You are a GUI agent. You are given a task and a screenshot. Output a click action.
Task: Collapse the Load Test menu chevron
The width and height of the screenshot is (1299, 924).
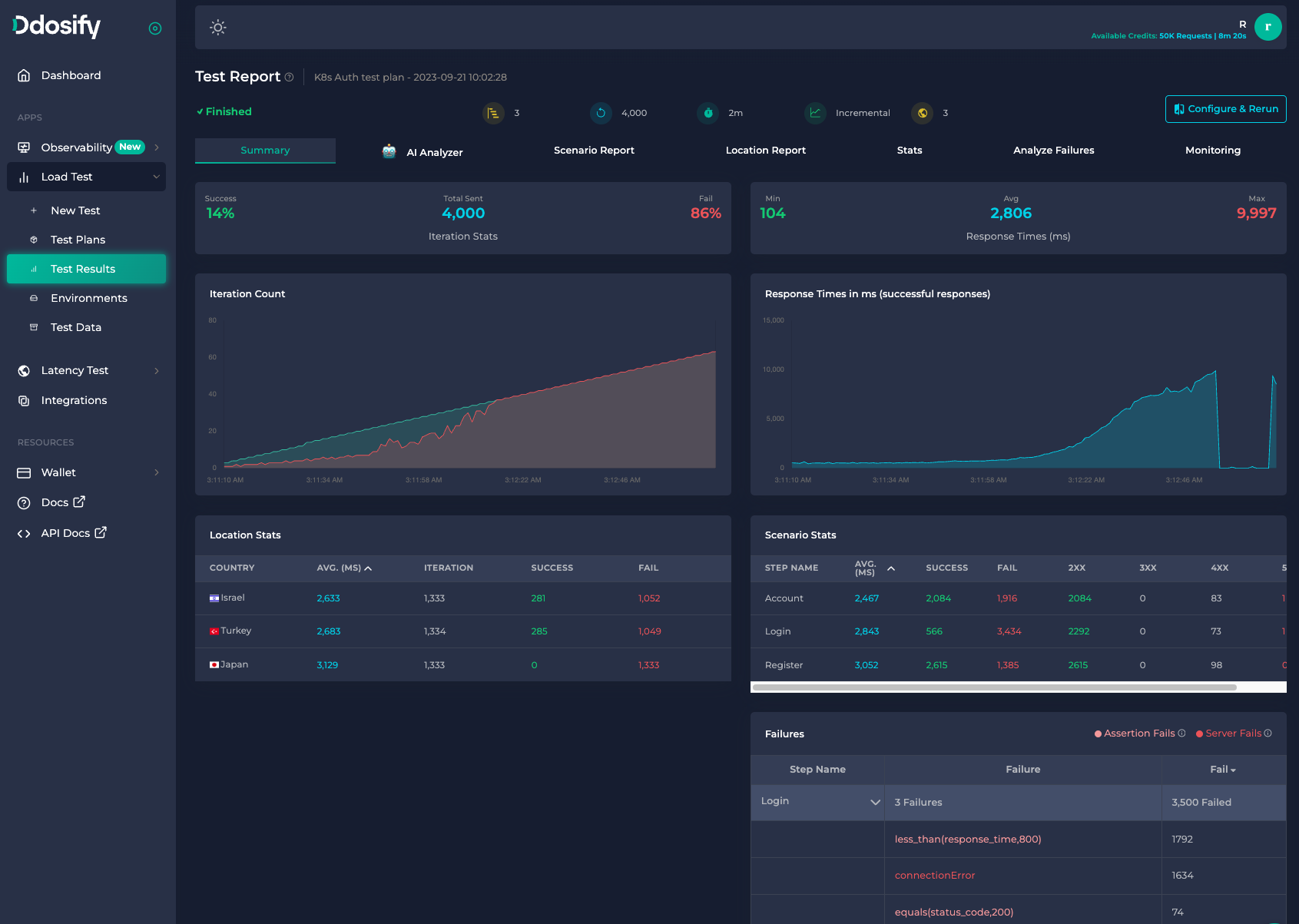coord(157,177)
